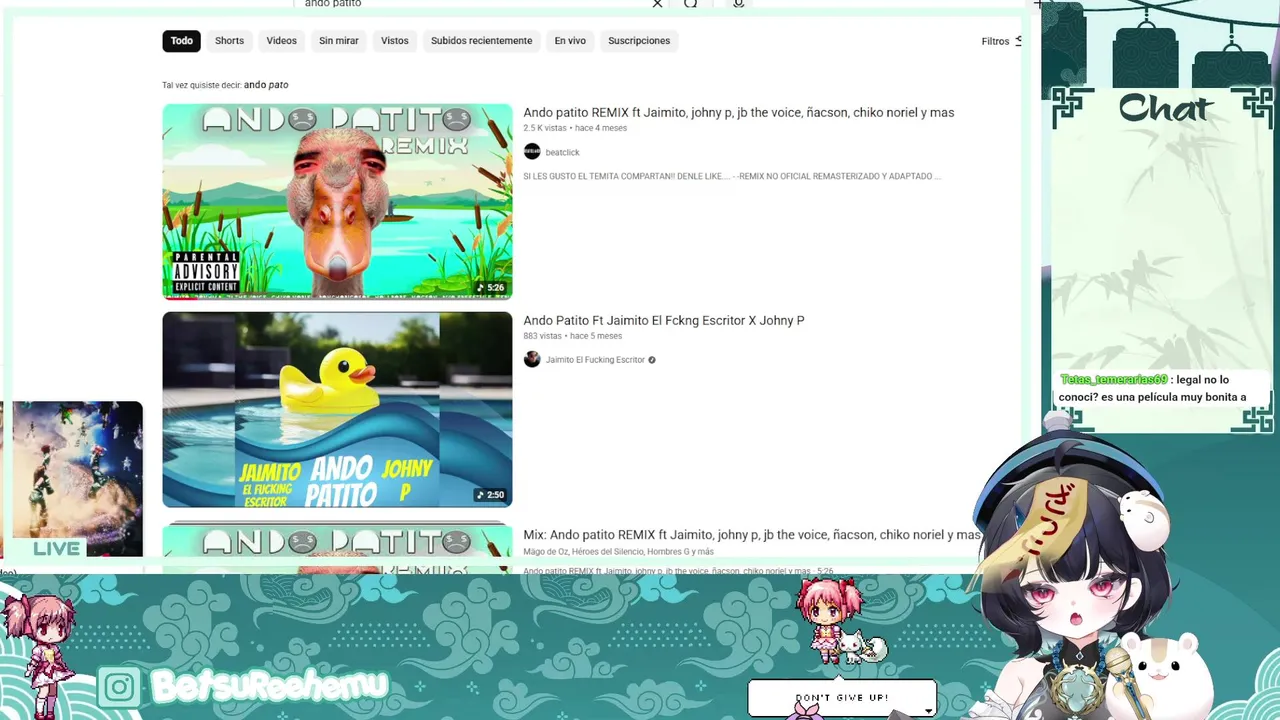The height and width of the screenshot is (720, 1280).
Task: Click '883 vistas • hace 5 meses' text
Action: click(x=572, y=336)
